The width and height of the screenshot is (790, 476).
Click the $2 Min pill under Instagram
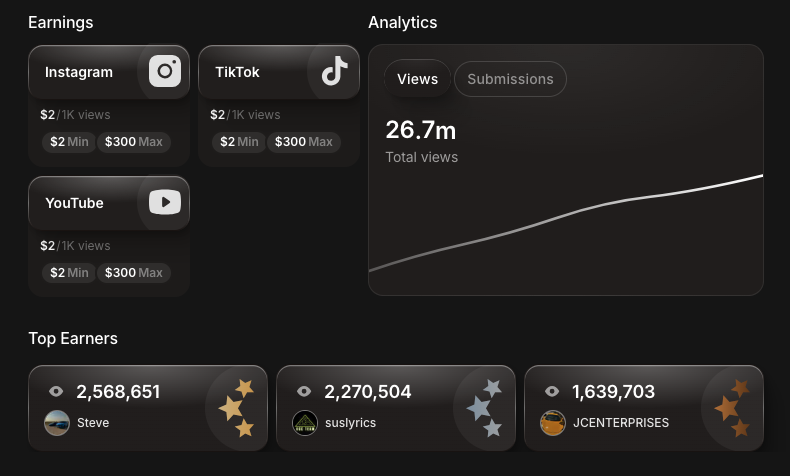click(69, 142)
